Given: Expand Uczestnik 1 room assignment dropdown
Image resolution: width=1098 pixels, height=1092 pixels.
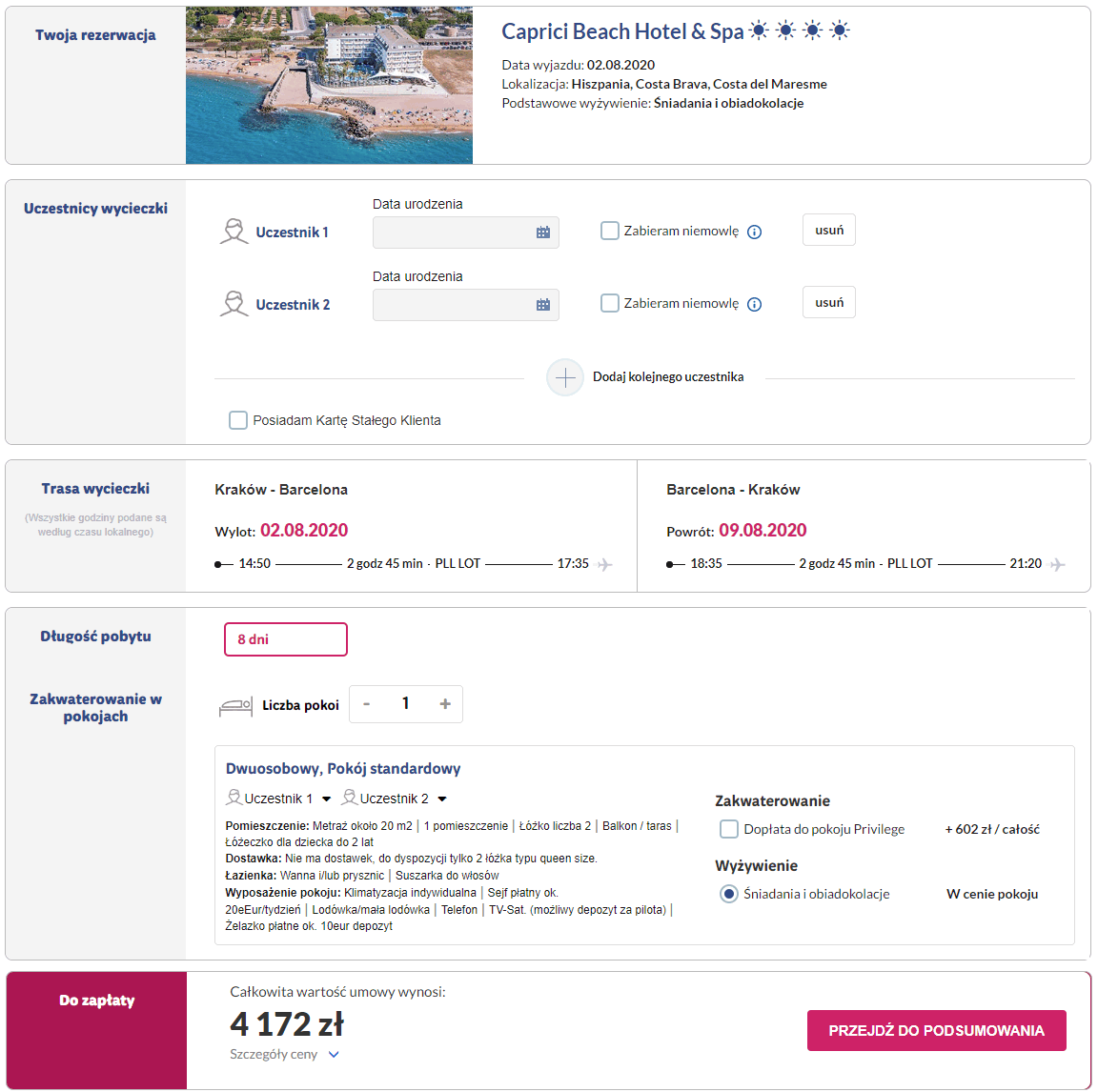Looking at the screenshot, I should [326, 799].
